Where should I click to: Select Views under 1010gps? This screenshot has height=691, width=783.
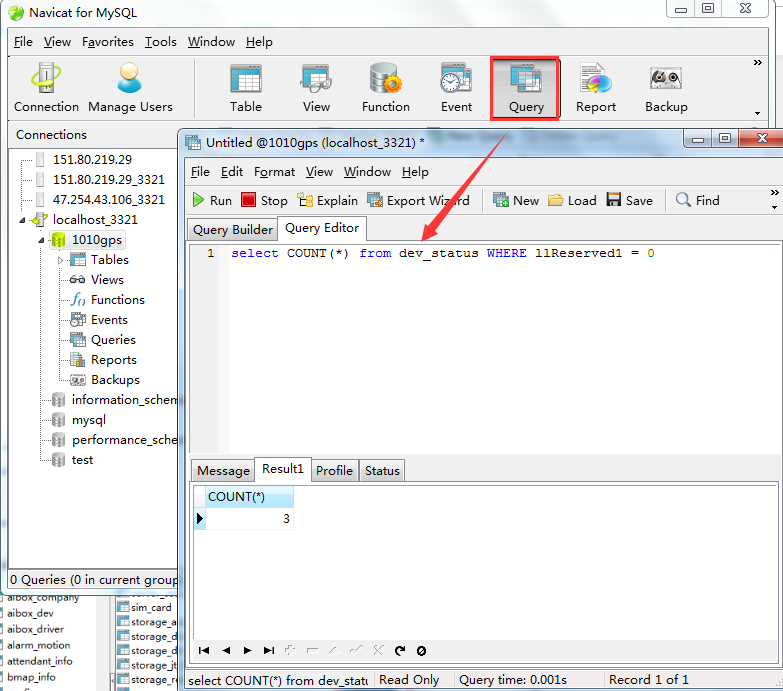pos(107,280)
